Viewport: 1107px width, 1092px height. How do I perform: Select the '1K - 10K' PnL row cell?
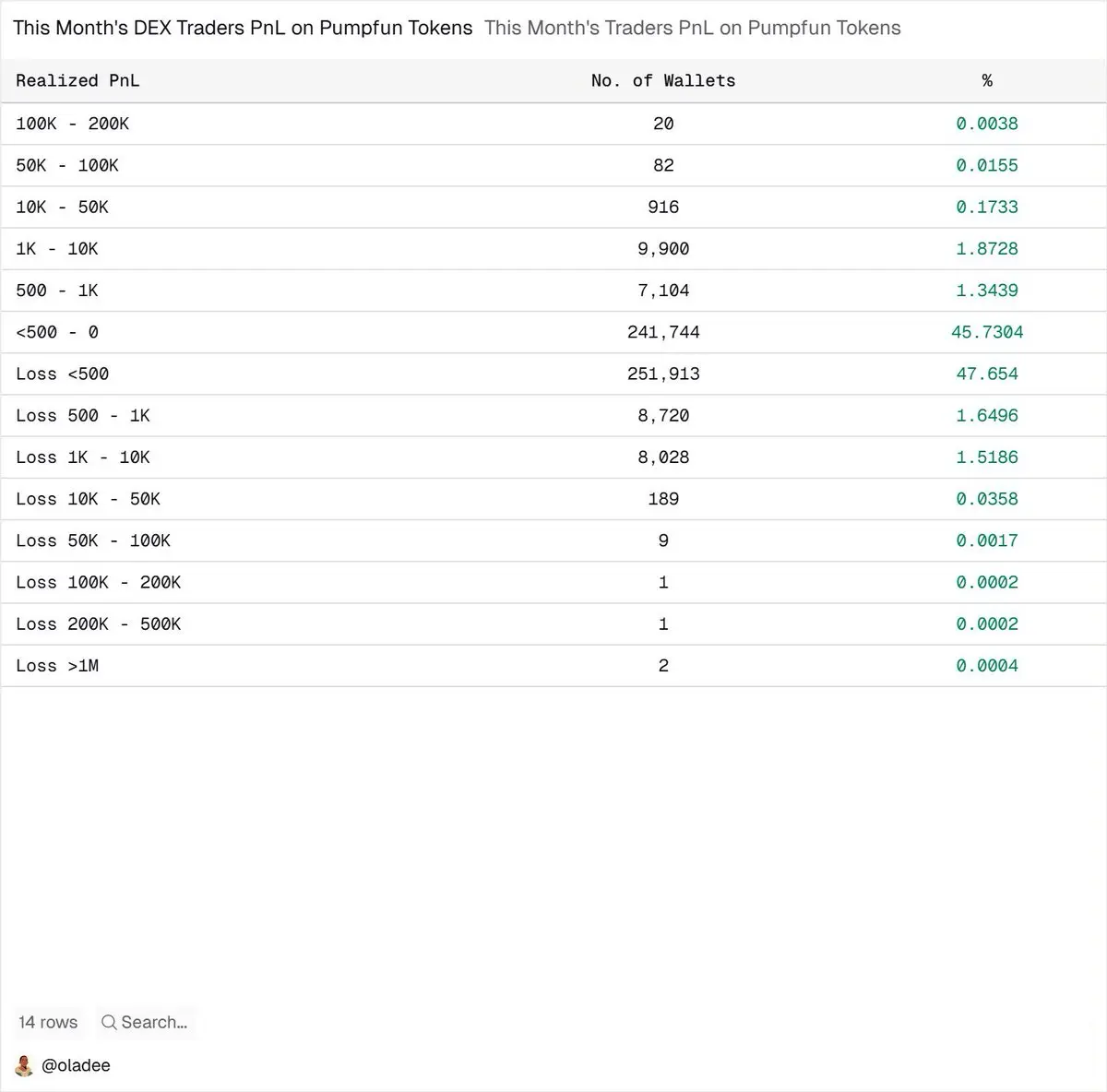pyautogui.click(x=57, y=249)
